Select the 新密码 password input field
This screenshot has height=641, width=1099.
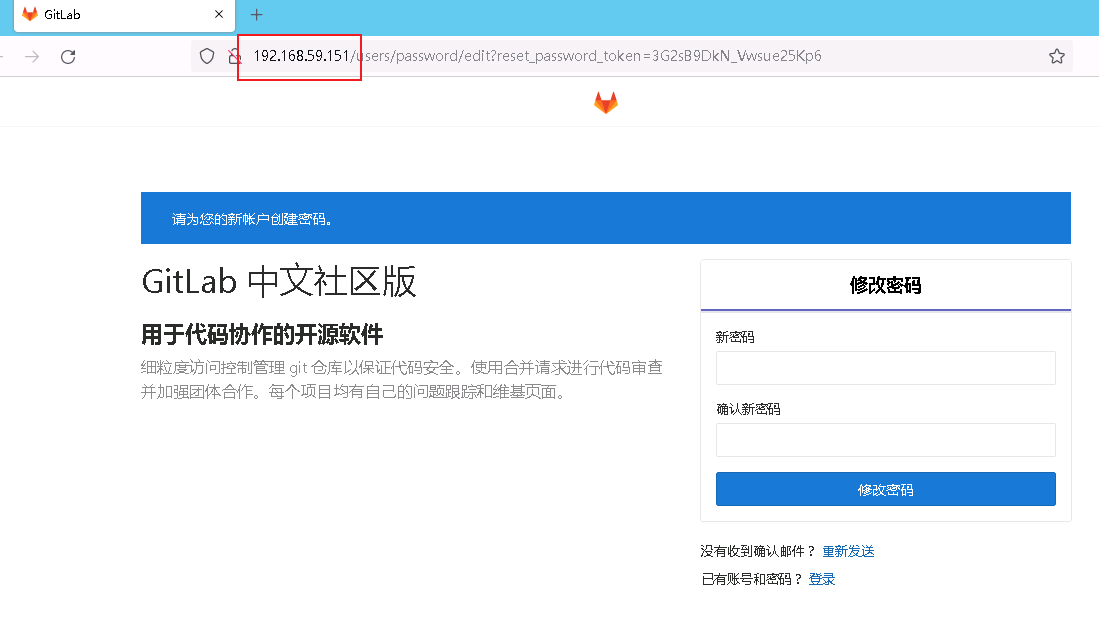[x=886, y=368]
